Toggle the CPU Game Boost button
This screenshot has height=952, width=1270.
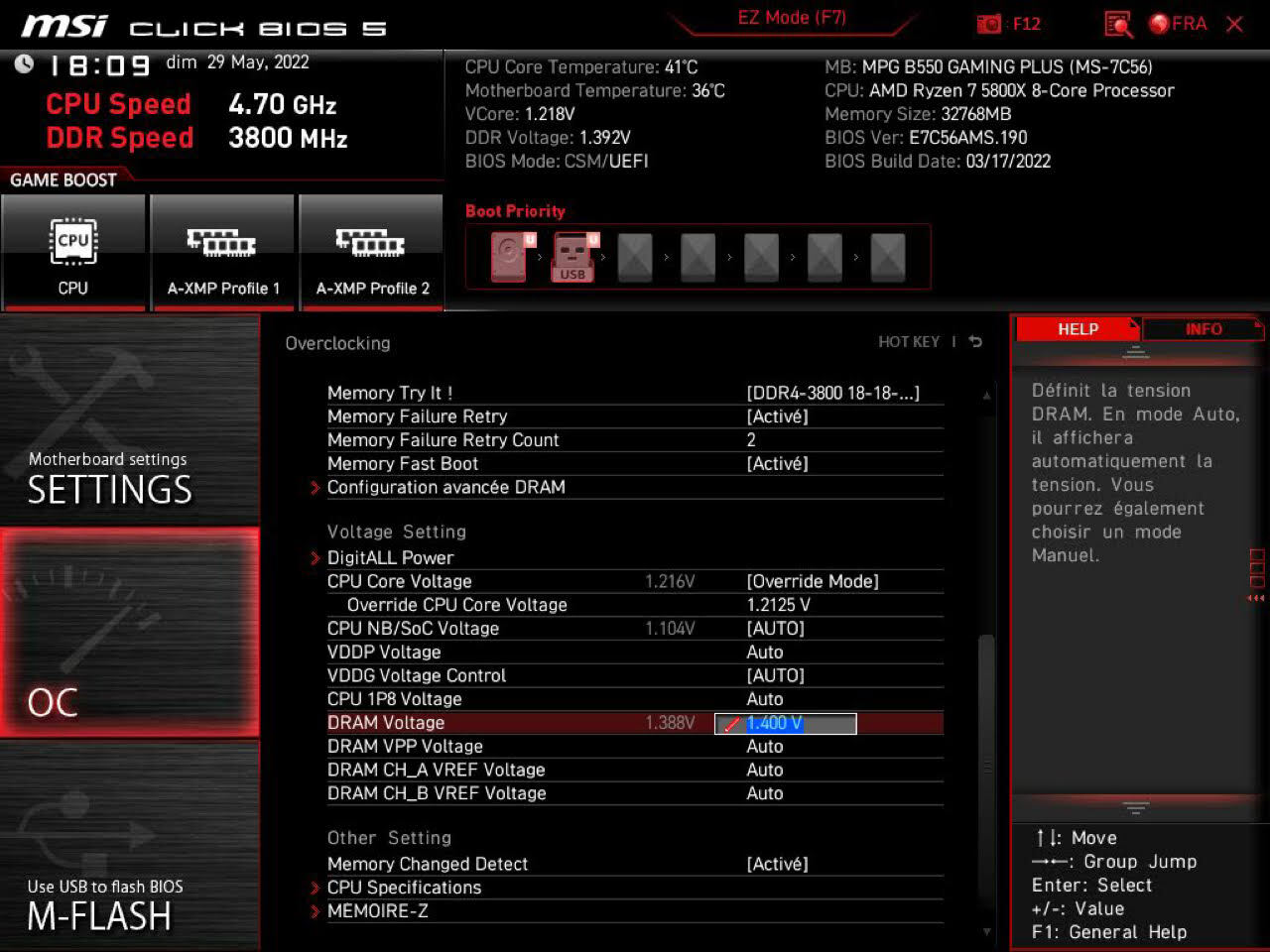73,252
